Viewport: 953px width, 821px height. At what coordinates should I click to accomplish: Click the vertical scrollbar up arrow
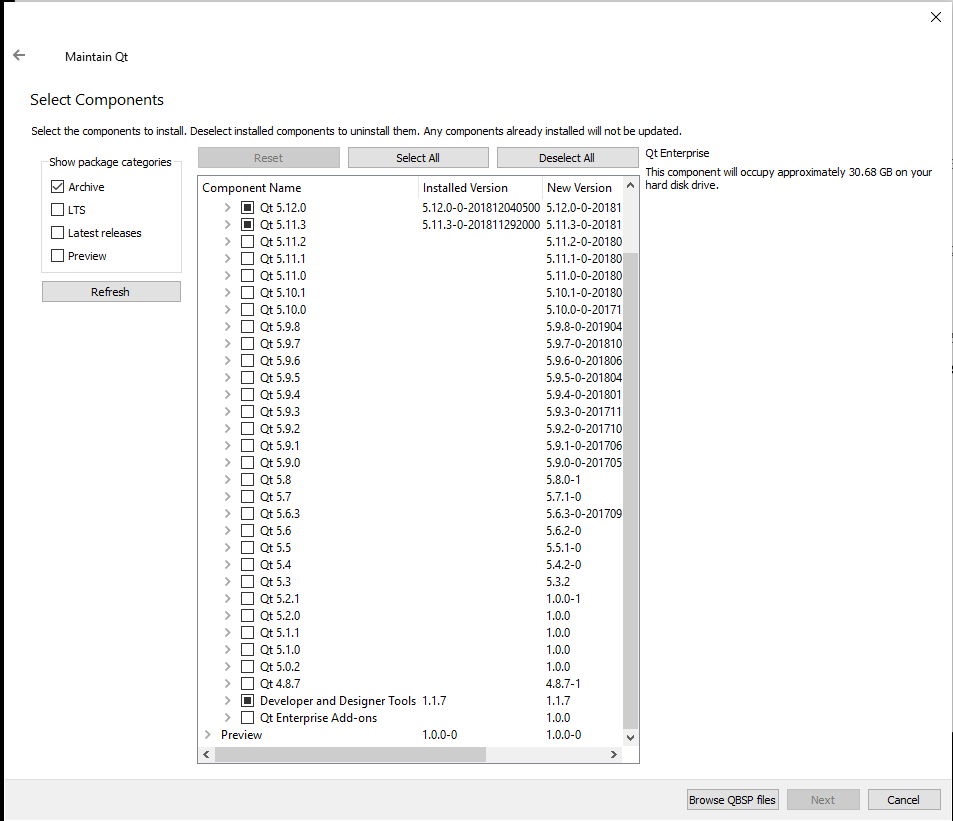630,185
